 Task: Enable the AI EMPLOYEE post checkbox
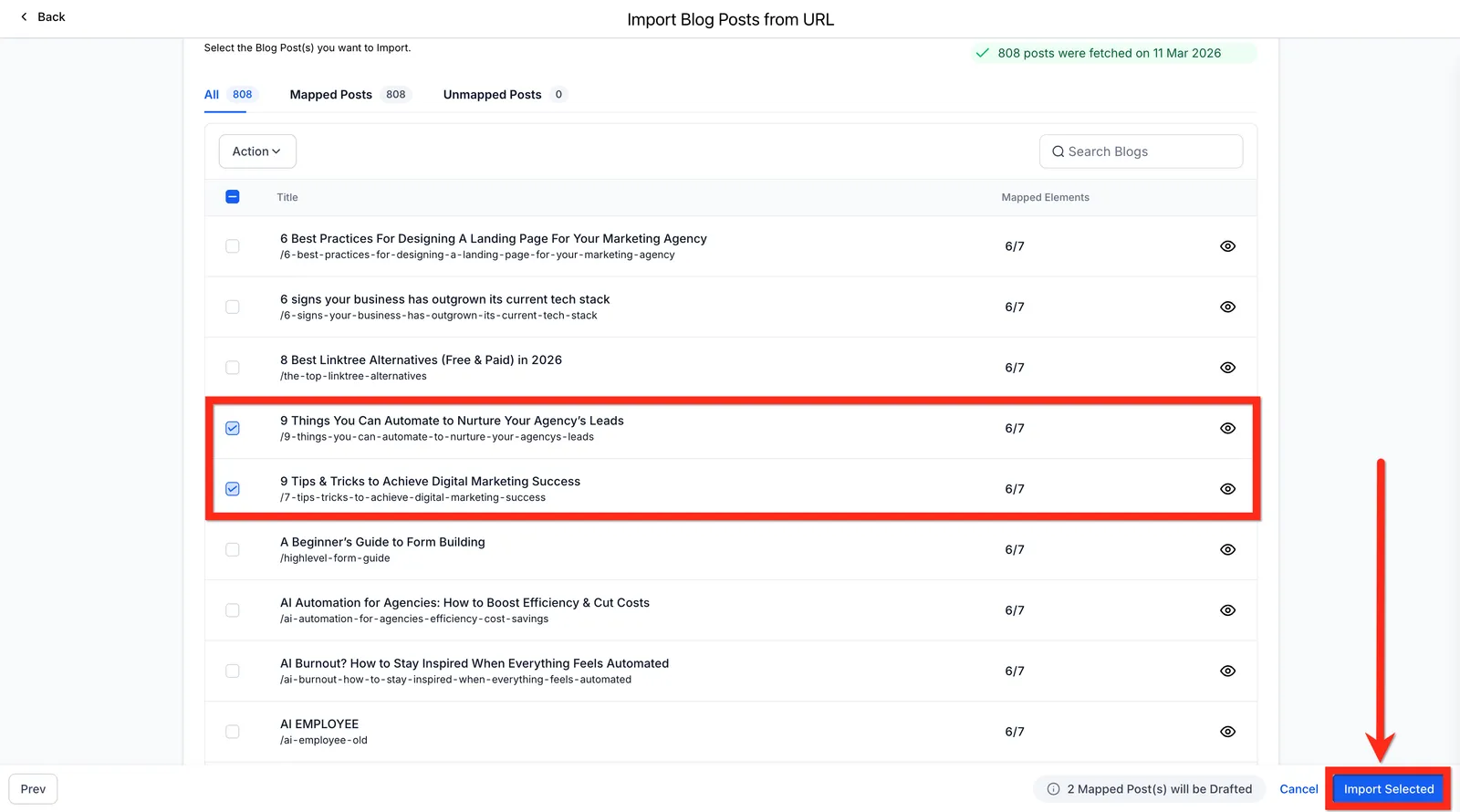pyautogui.click(x=233, y=732)
